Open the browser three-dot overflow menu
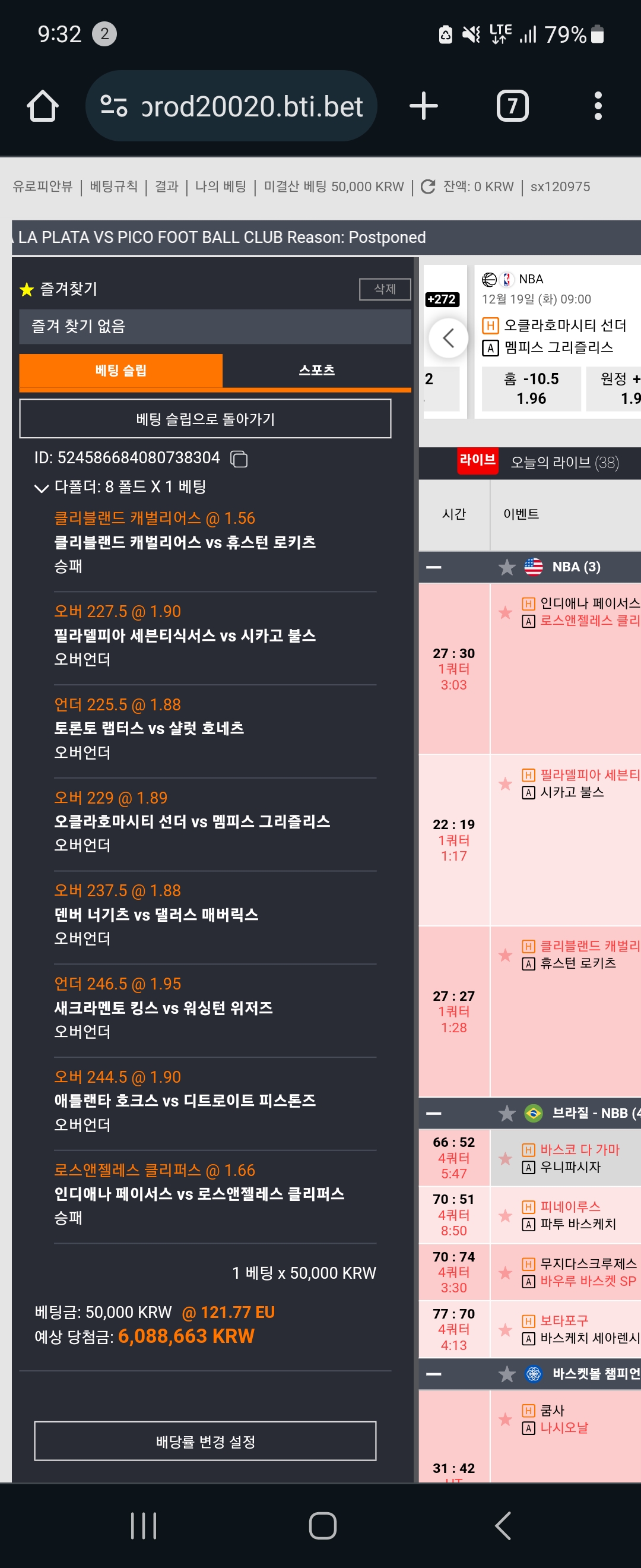This screenshot has width=641, height=1568. point(598,106)
